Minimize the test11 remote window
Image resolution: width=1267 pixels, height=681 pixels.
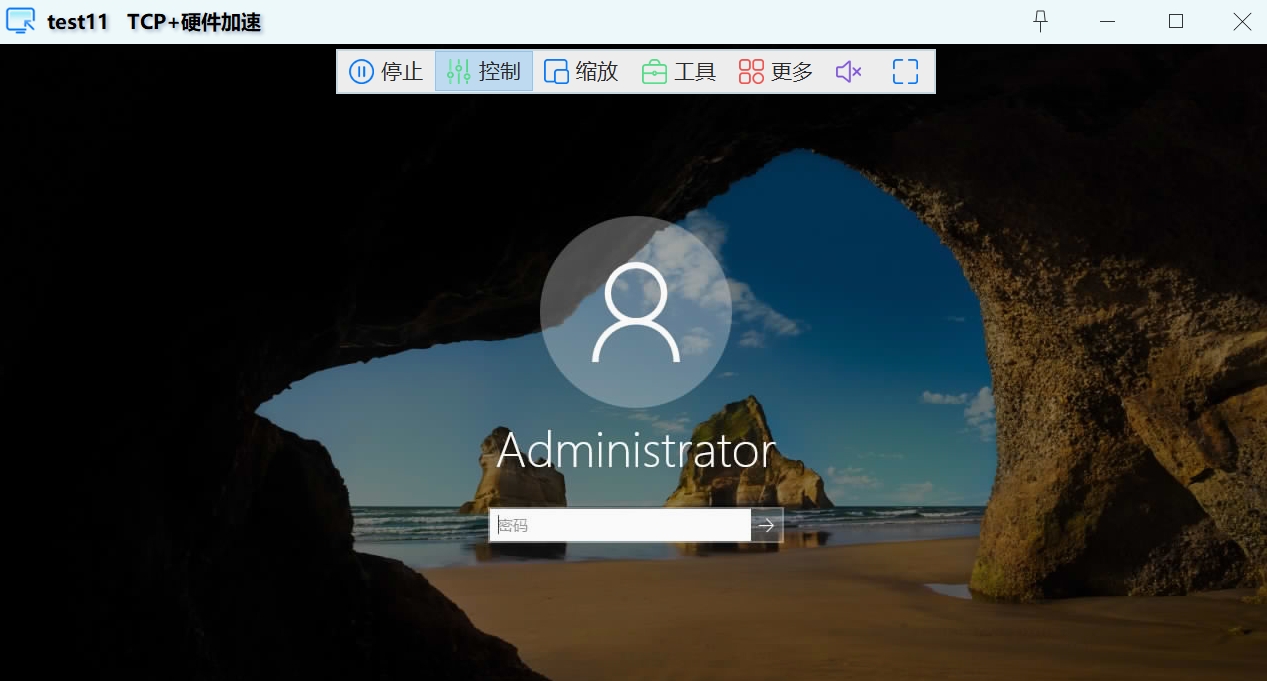[1108, 21]
